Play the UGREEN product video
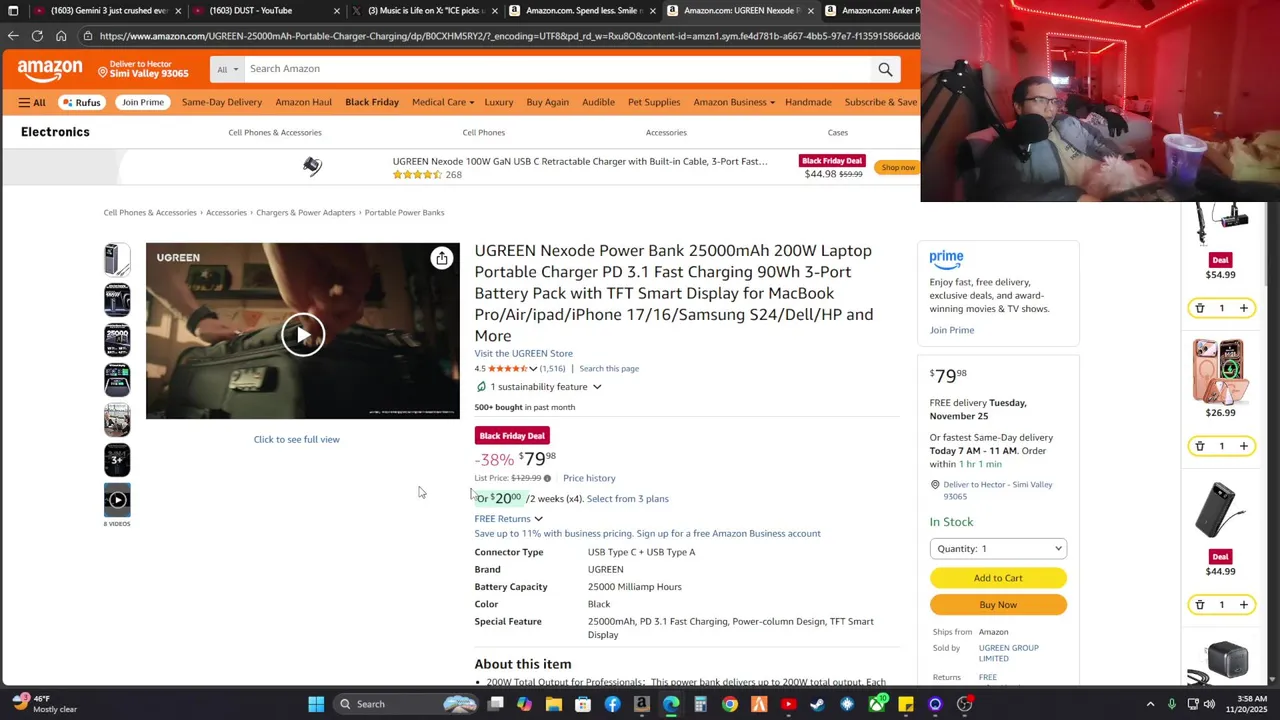This screenshot has width=1280, height=720. (x=303, y=334)
